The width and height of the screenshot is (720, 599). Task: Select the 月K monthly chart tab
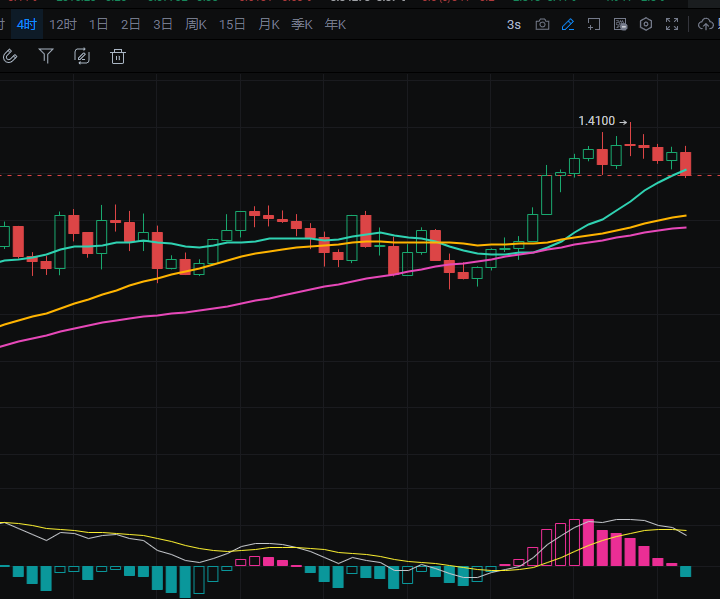pyautogui.click(x=268, y=24)
